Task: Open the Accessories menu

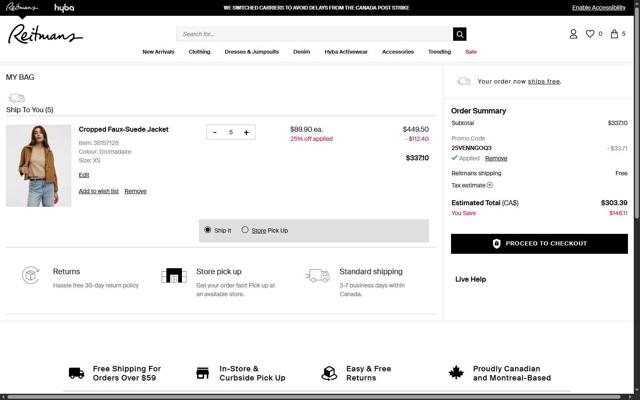Action: click(x=398, y=52)
